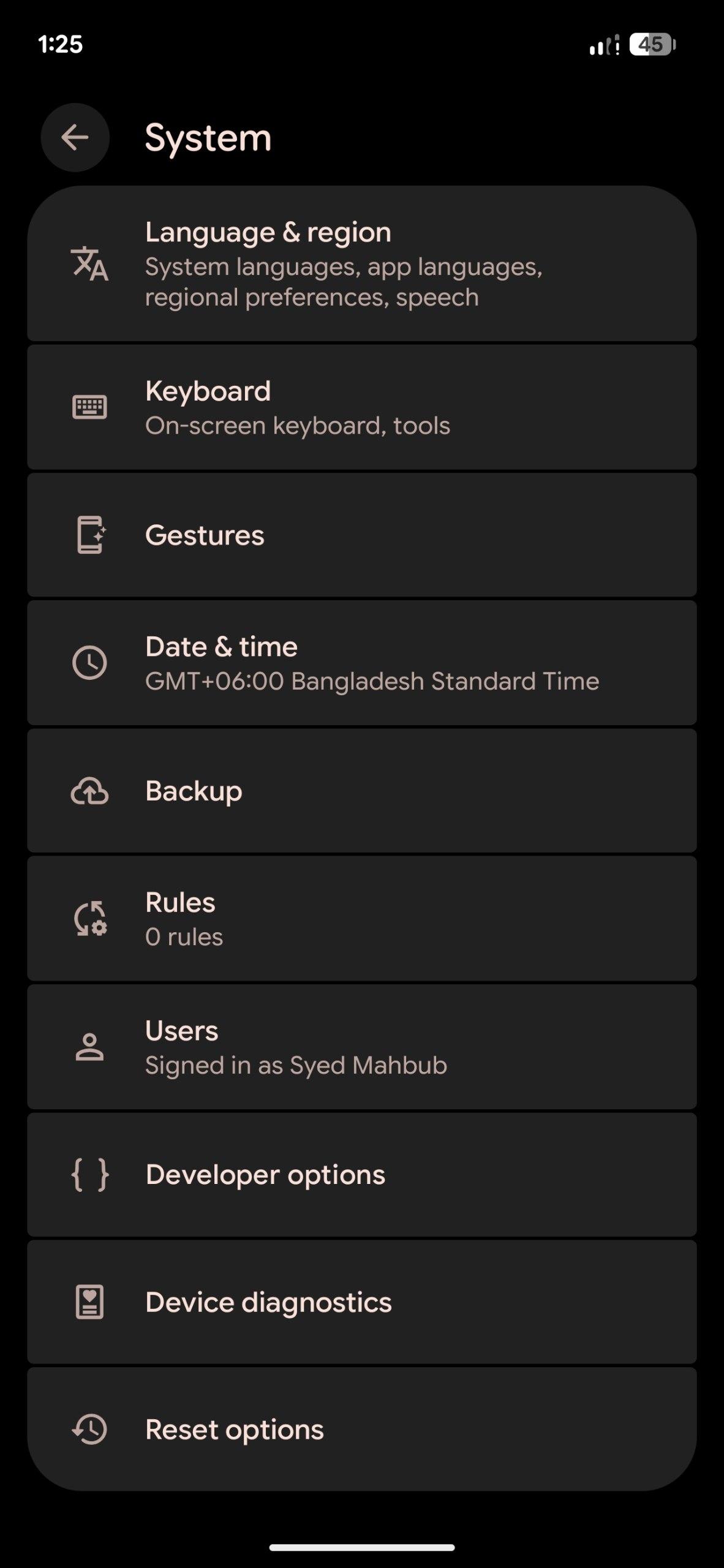This screenshot has width=724, height=1568.
Task: Tap "Signed in as Syed Mahbub"
Action: [x=296, y=1065]
